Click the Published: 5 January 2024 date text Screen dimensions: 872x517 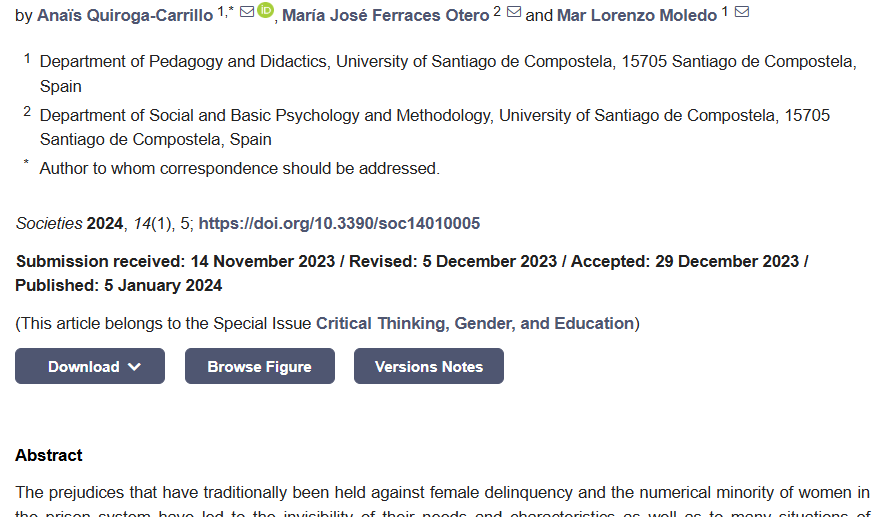coord(118,286)
